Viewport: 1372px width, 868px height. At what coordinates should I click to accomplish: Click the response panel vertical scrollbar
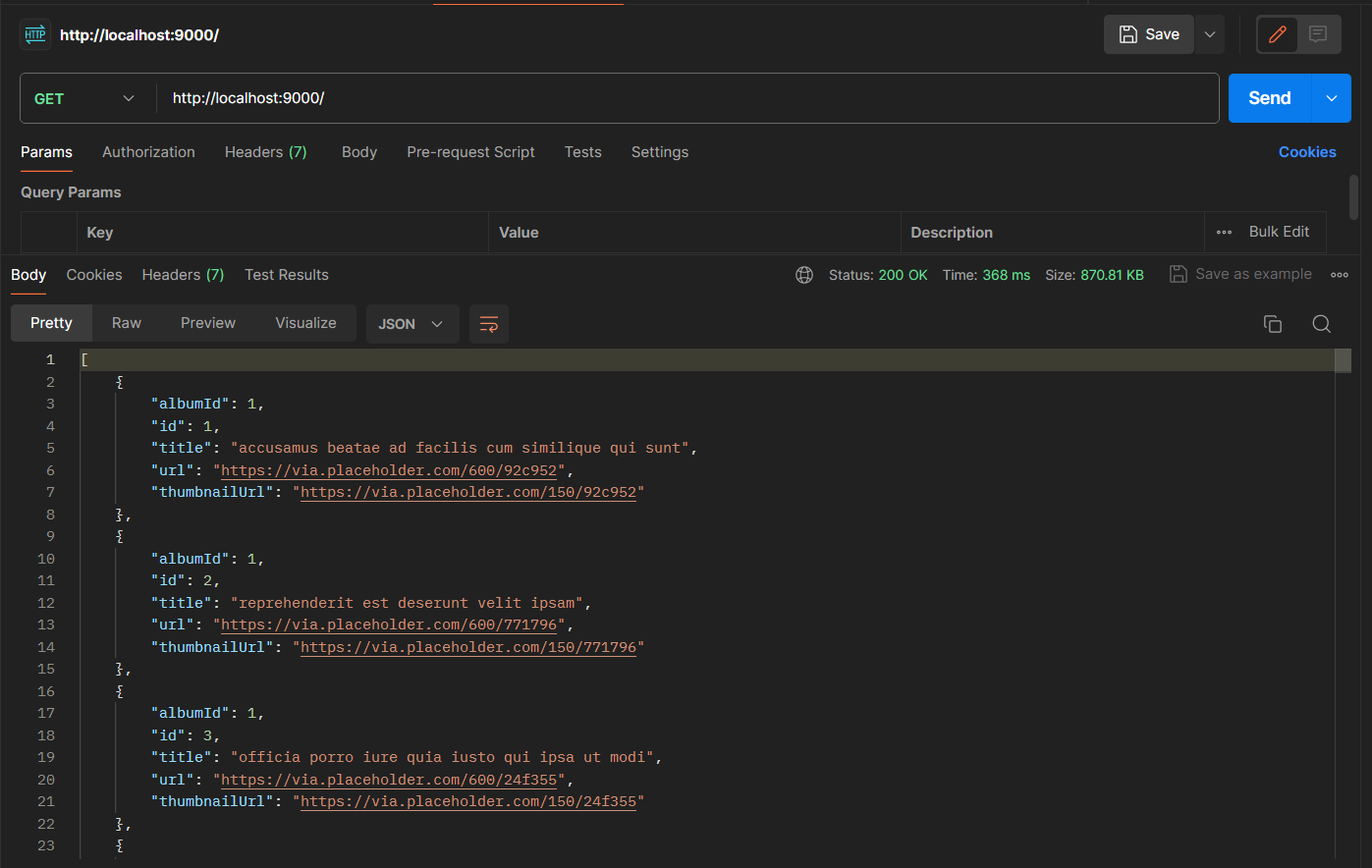(1345, 360)
